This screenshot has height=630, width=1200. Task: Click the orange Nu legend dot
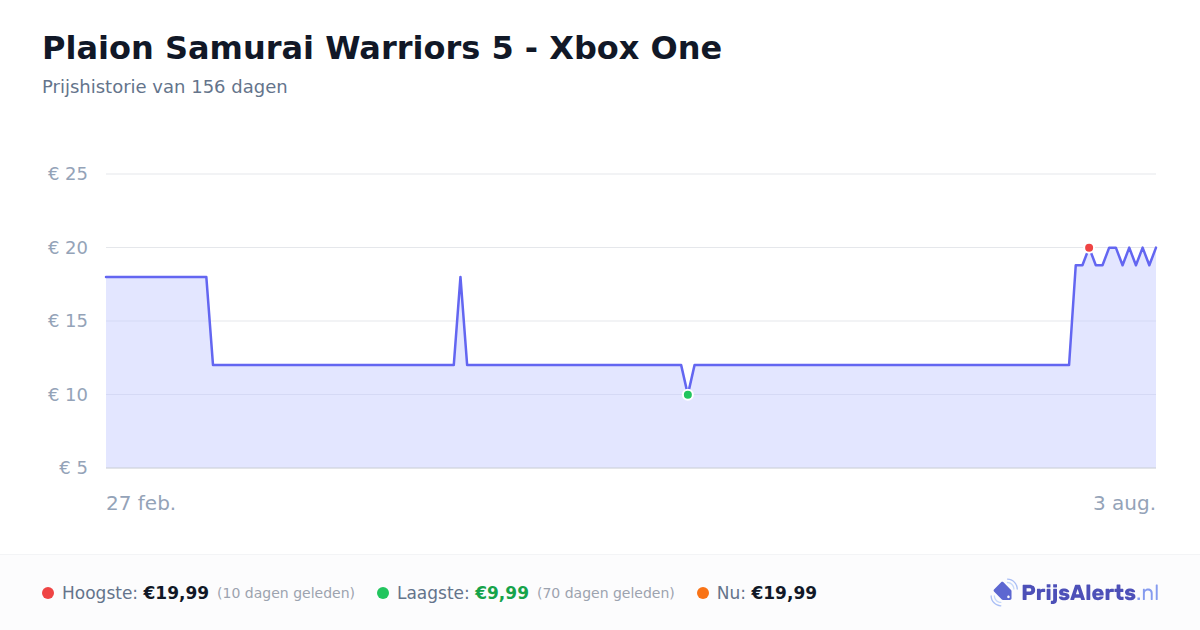point(703,593)
